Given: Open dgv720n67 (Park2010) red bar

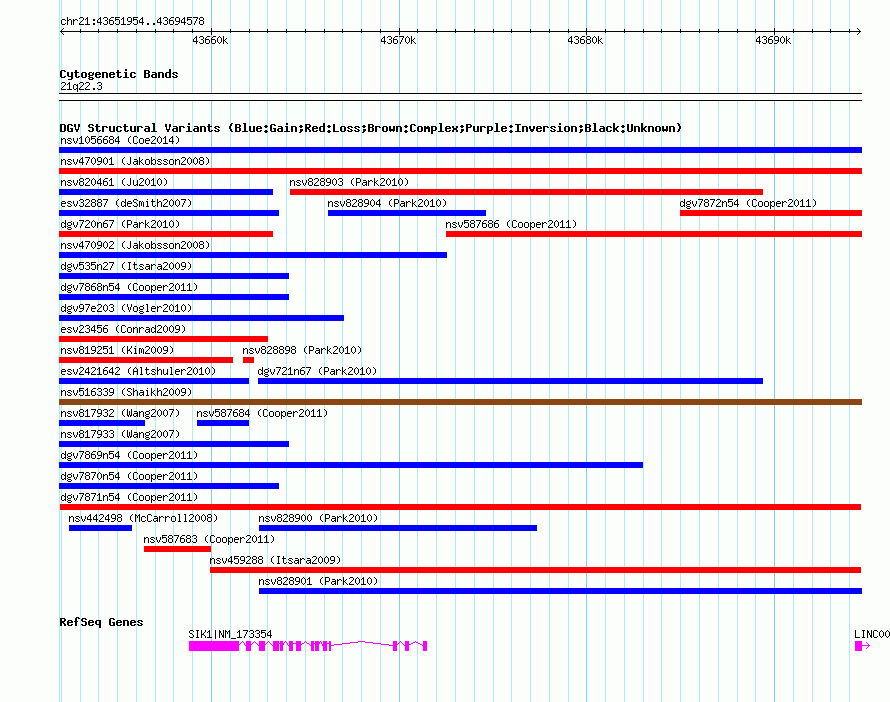Looking at the screenshot, I should click(x=166, y=234).
